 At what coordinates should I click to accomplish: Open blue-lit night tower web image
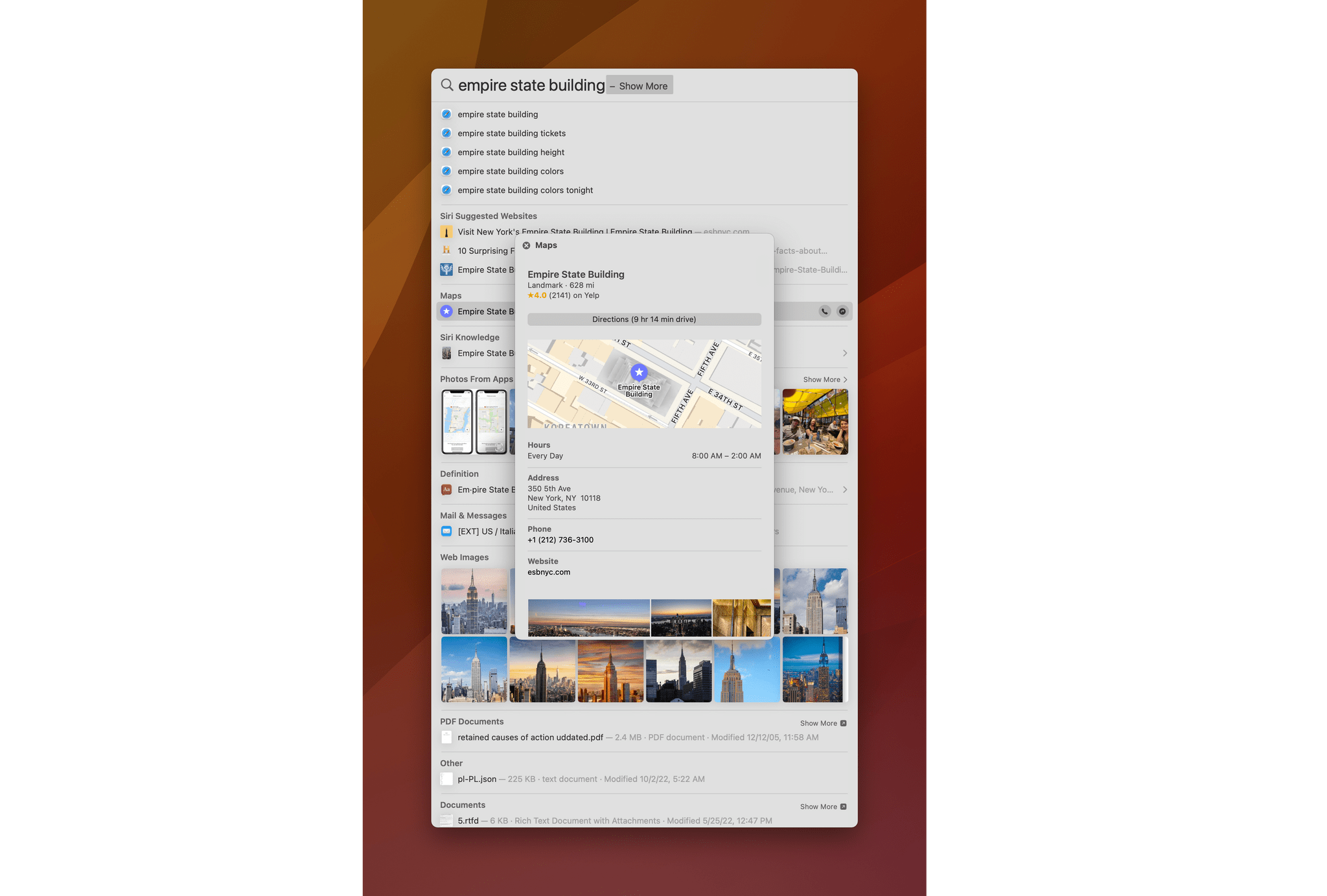tap(814, 669)
